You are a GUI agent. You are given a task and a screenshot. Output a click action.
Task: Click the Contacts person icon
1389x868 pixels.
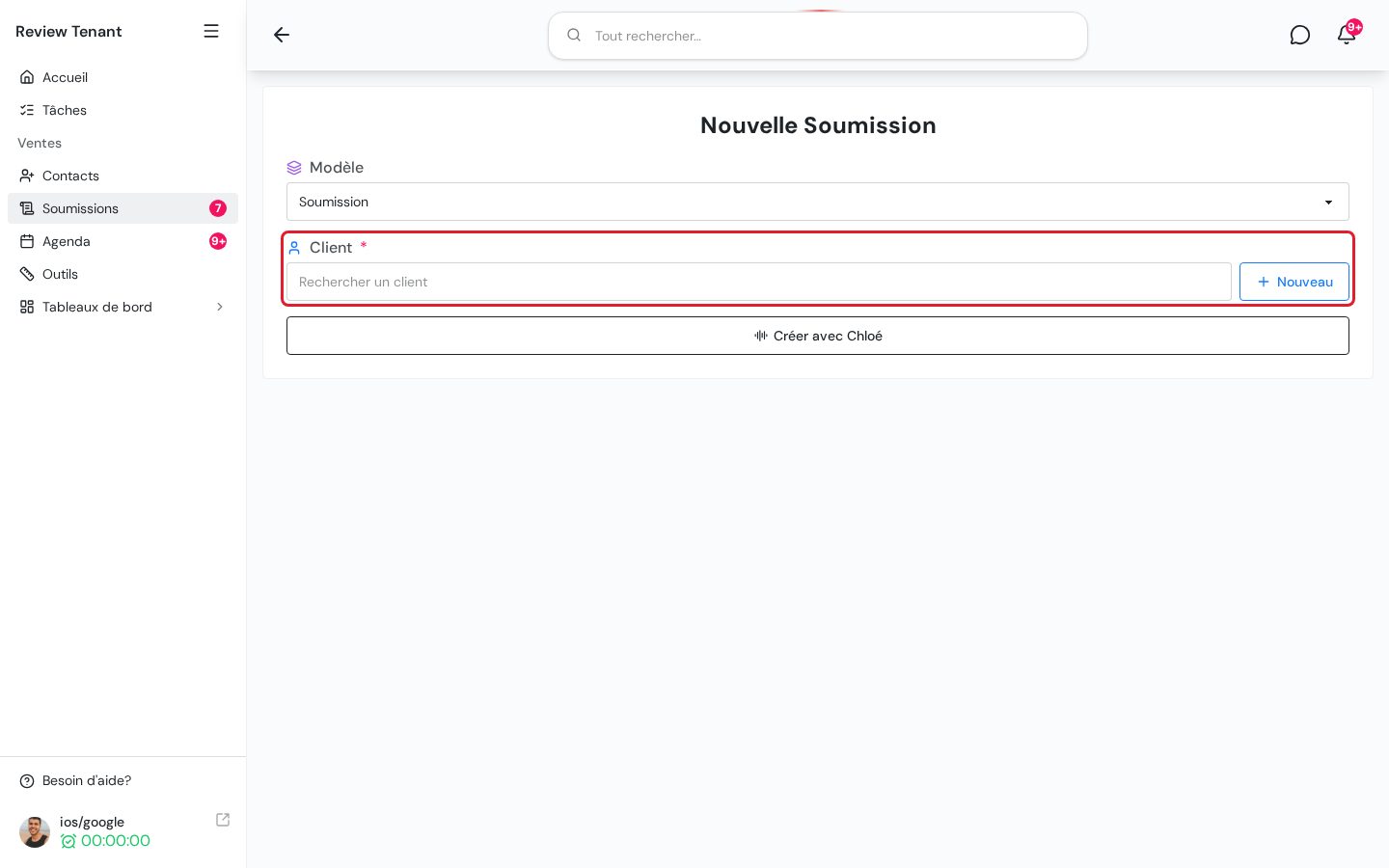(x=27, y=176)
